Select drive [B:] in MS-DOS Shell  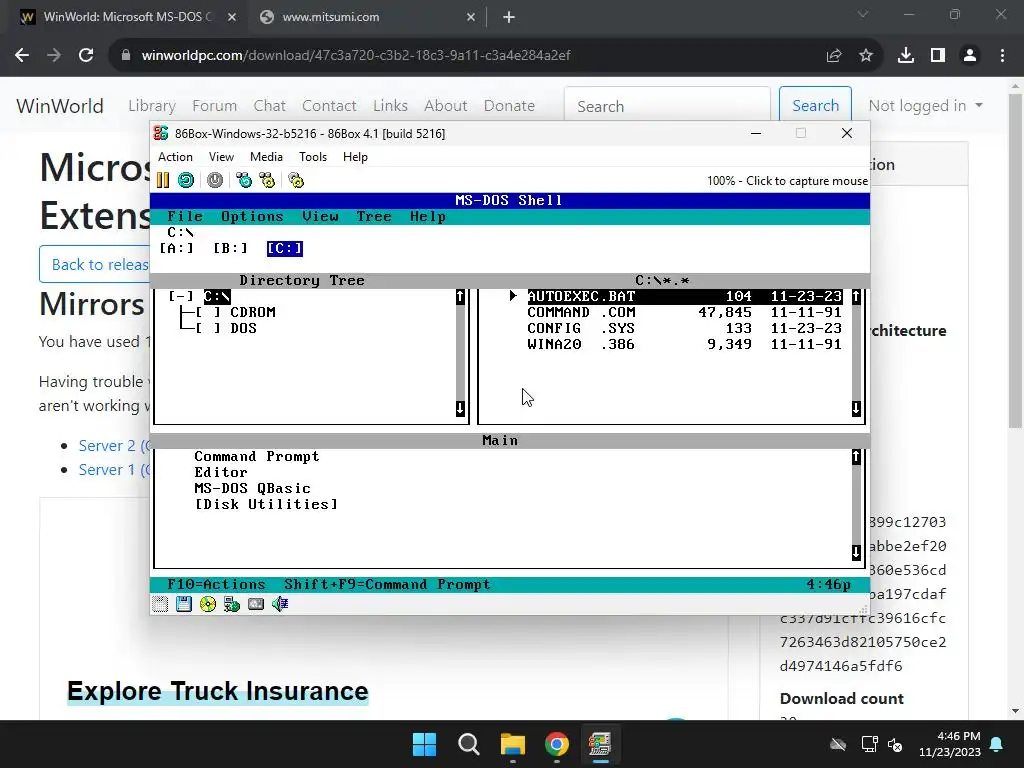coord(231,248)
